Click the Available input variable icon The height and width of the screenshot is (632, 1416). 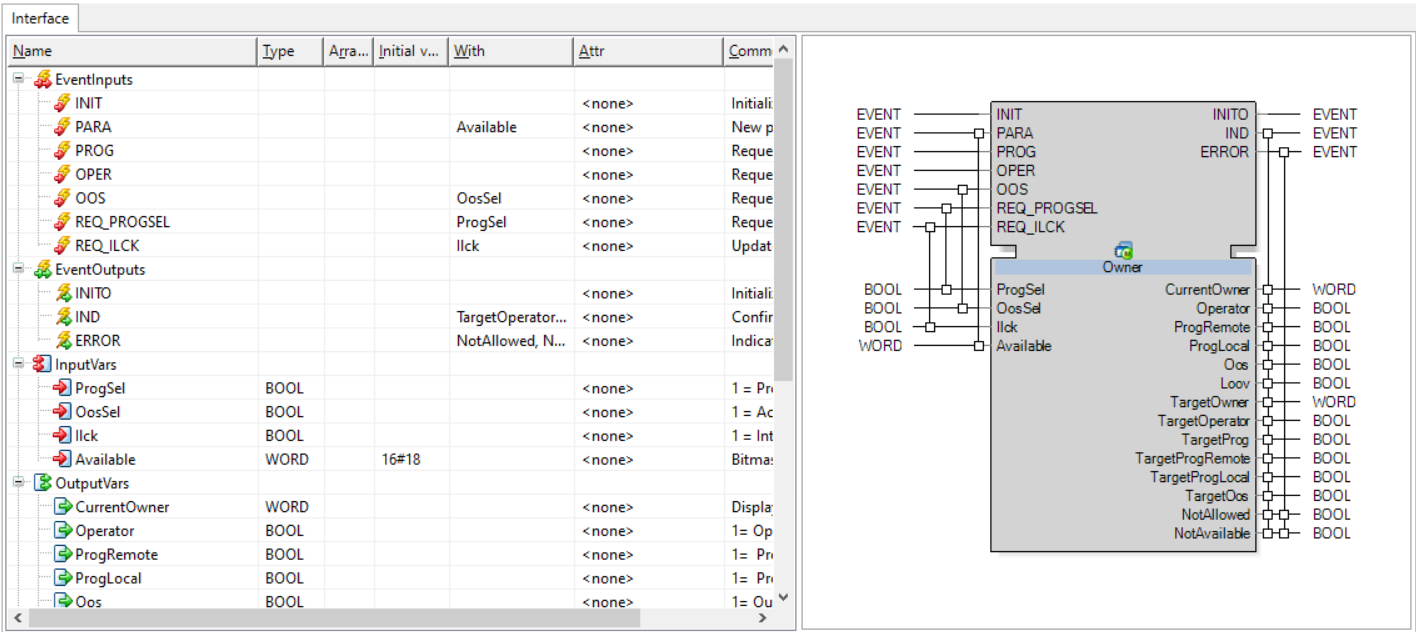[63, 459]
